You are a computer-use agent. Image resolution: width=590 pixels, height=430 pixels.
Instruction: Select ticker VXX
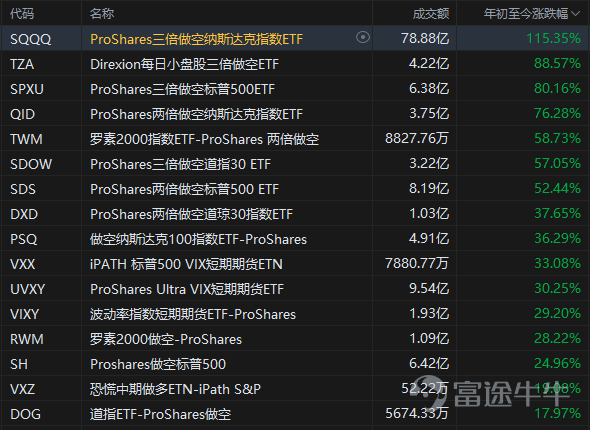23,264
